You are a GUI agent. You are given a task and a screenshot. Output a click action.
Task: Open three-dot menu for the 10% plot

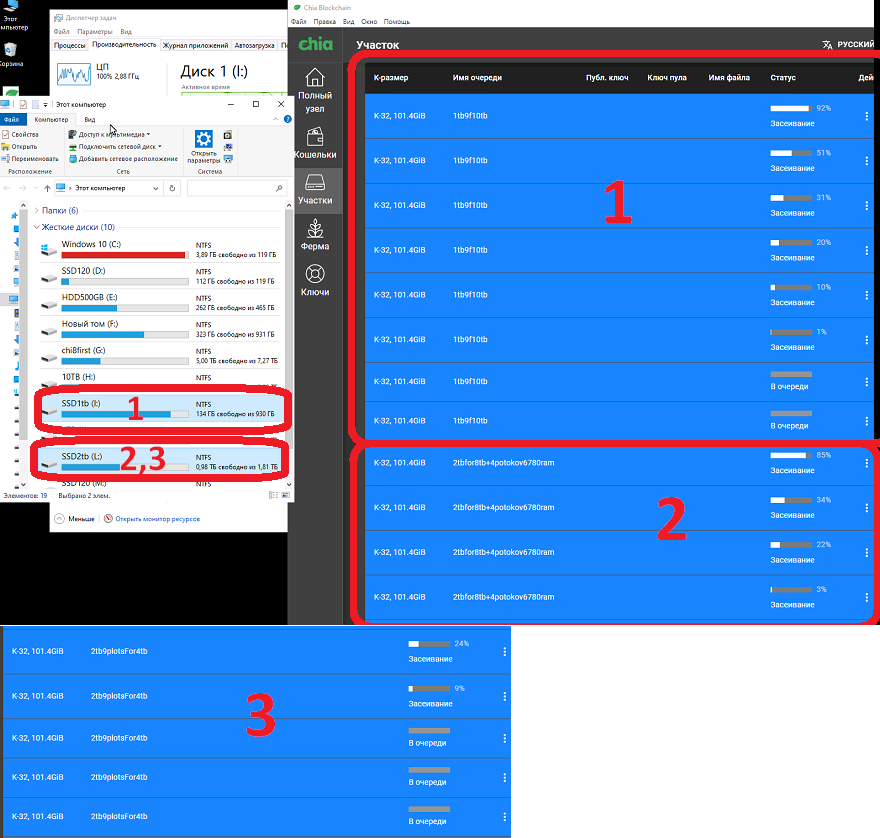[867, 295]
